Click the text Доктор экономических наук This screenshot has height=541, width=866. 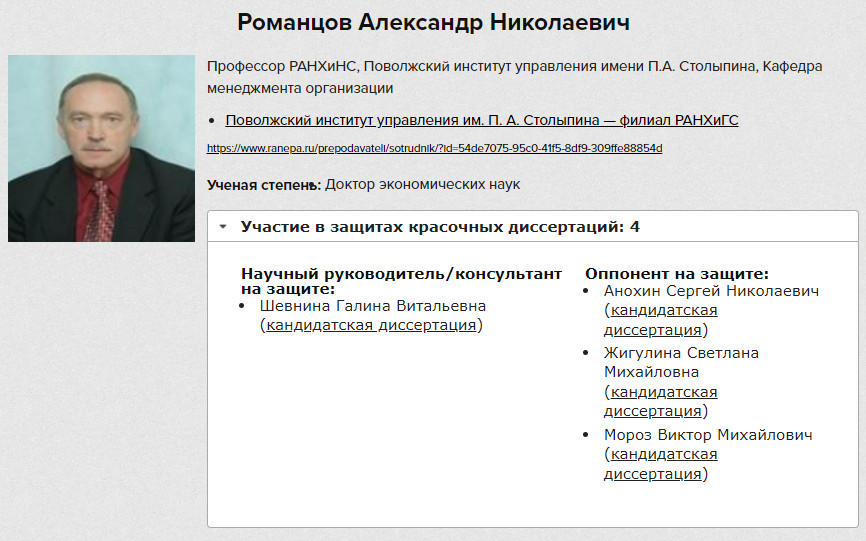tap(423, 184)
